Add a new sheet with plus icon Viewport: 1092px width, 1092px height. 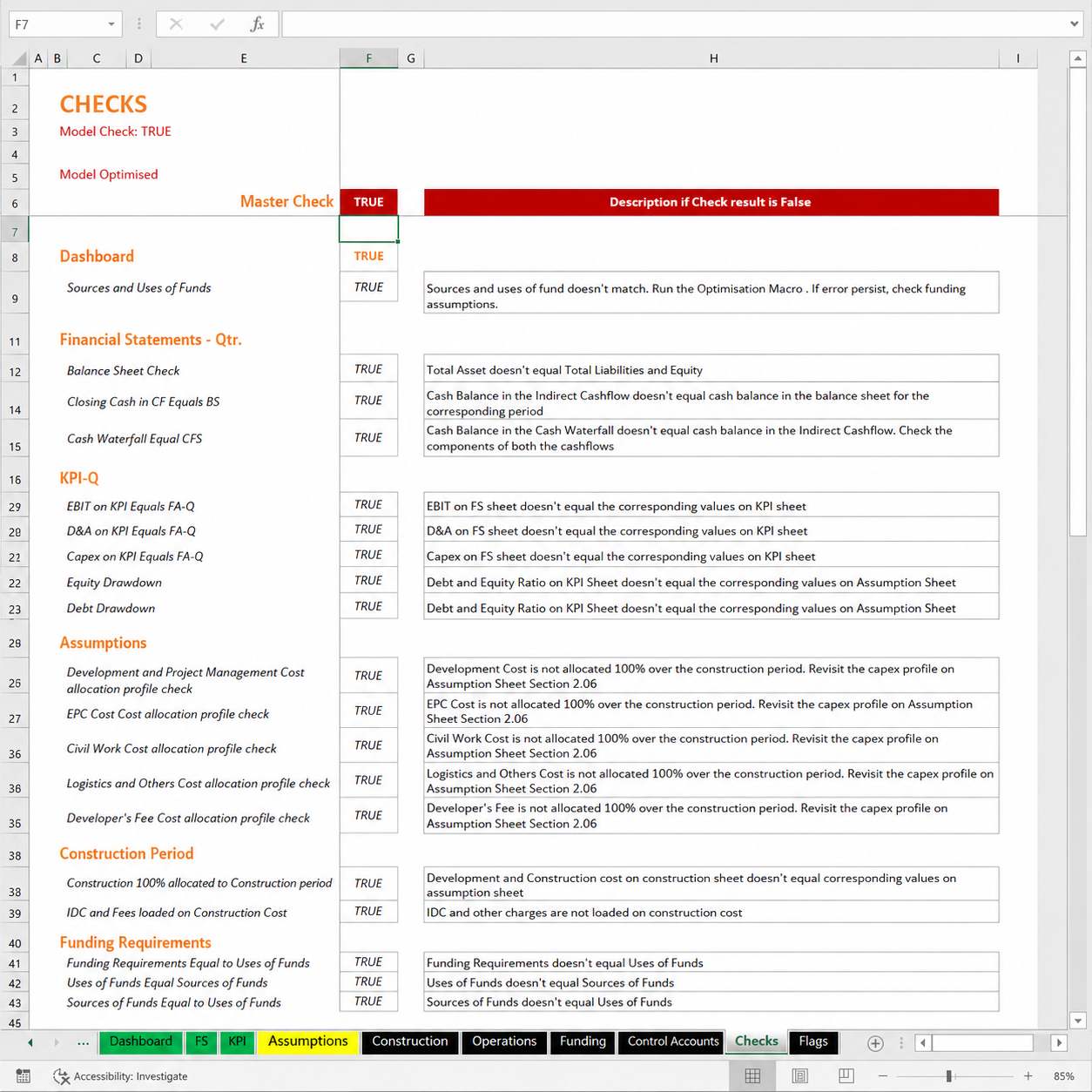tap(875, 1043)
